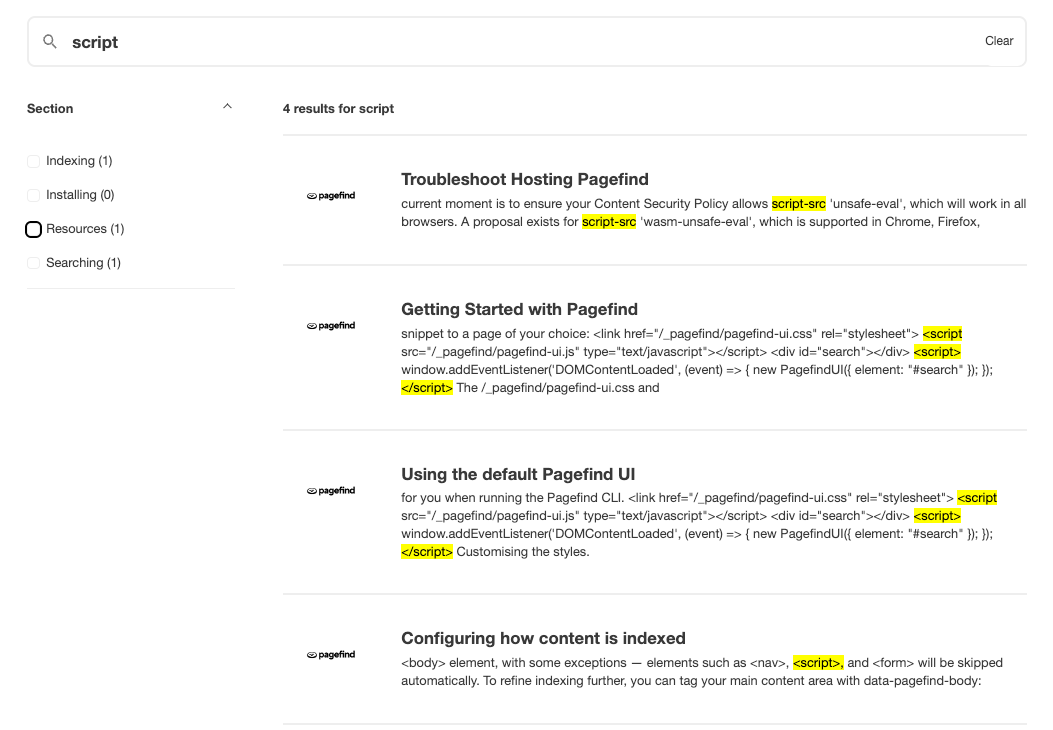Click the Pagefind logo beside Getting Started result

[331, 326]
